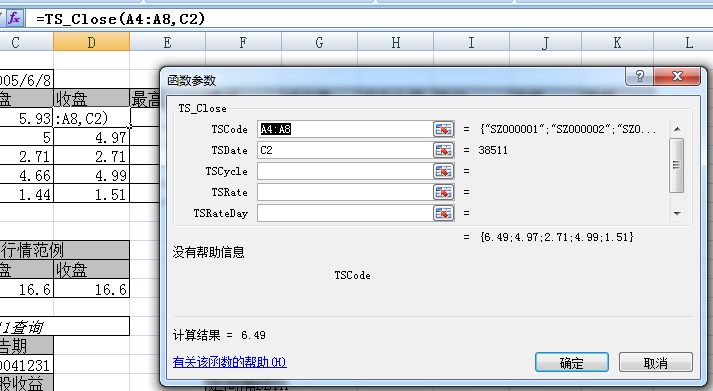The image size is (713, 391).
Task: Focus the TSDate field containing C2
Action: (x=345, y=150)
